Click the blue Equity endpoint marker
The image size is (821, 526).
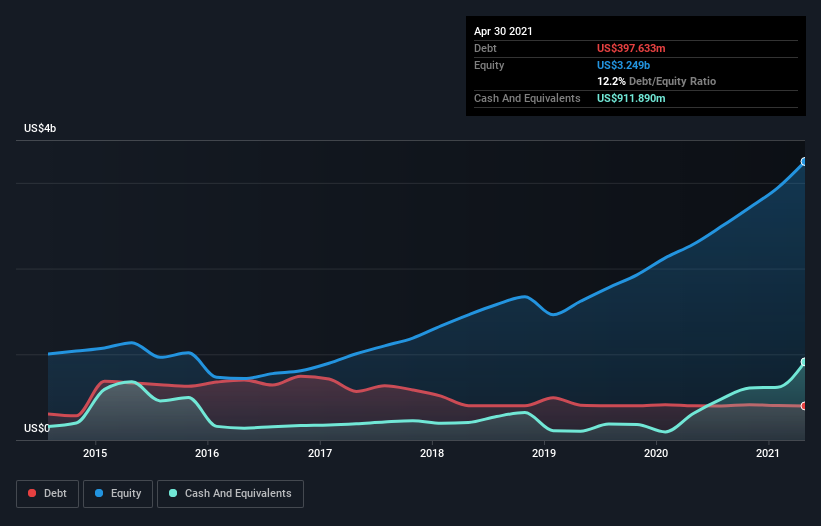point(804,162)
